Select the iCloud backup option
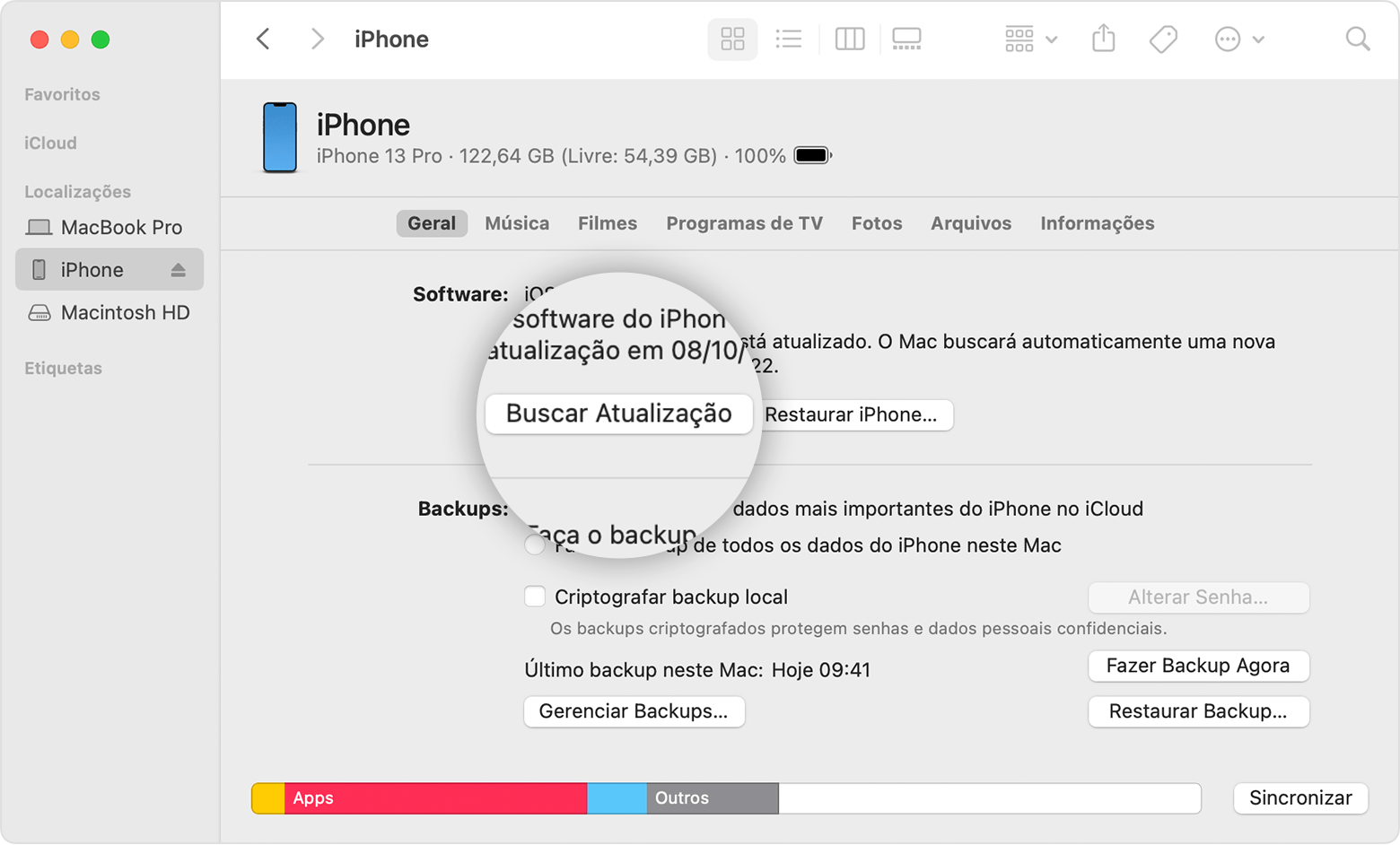Image resolution: width=1400 pixels, height=845 pixels. pyautogui.click(x=535, y=508)
